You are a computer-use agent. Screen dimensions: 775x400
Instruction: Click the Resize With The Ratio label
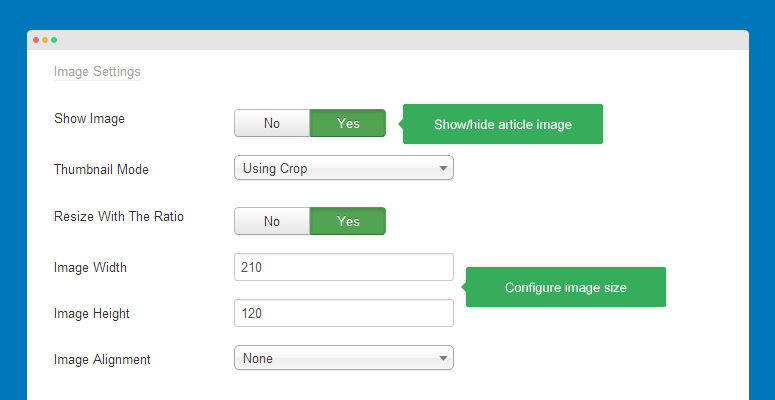point(119,217)
